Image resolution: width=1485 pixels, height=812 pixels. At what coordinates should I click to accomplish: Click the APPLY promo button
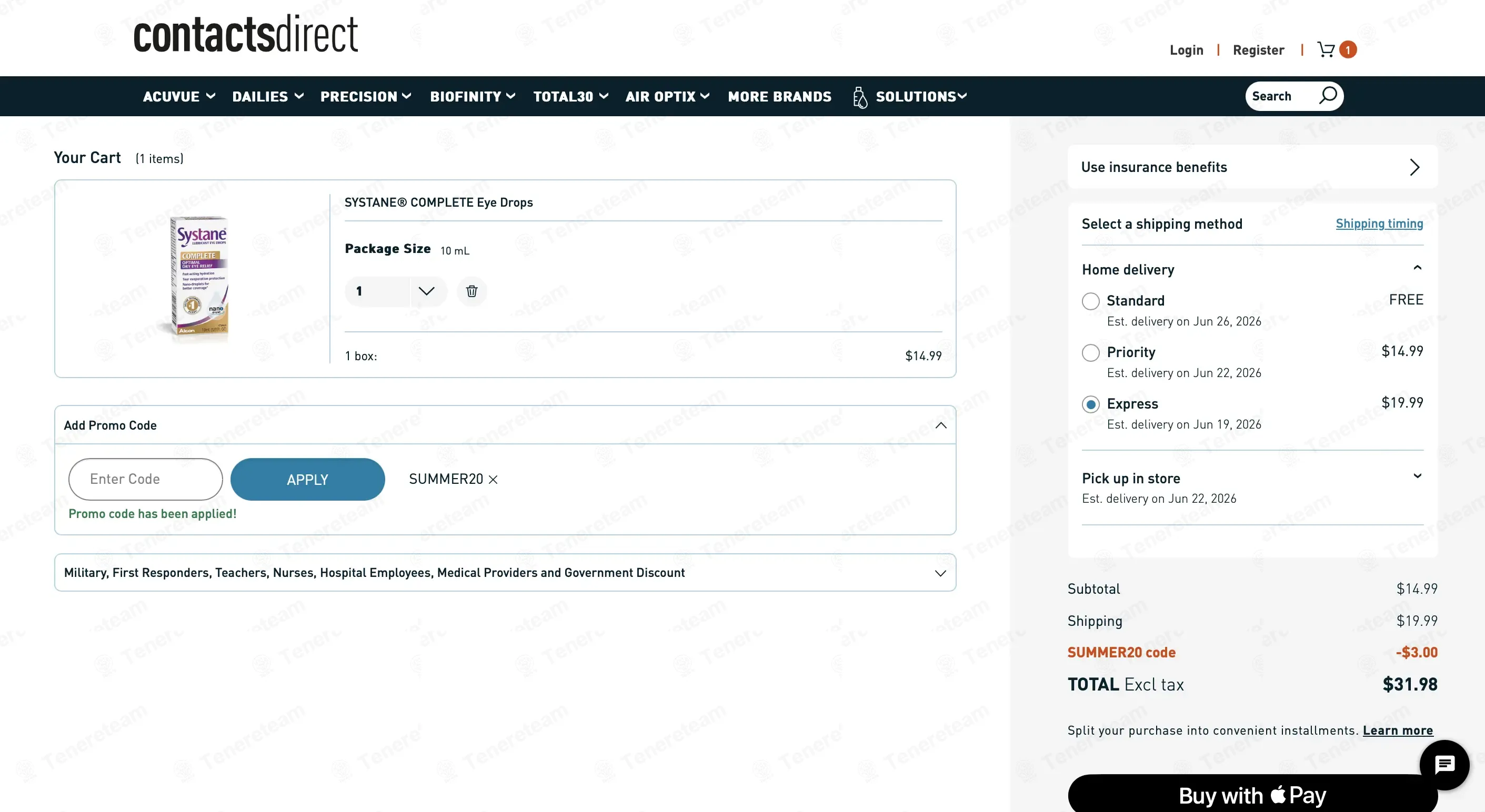[307, 480]
